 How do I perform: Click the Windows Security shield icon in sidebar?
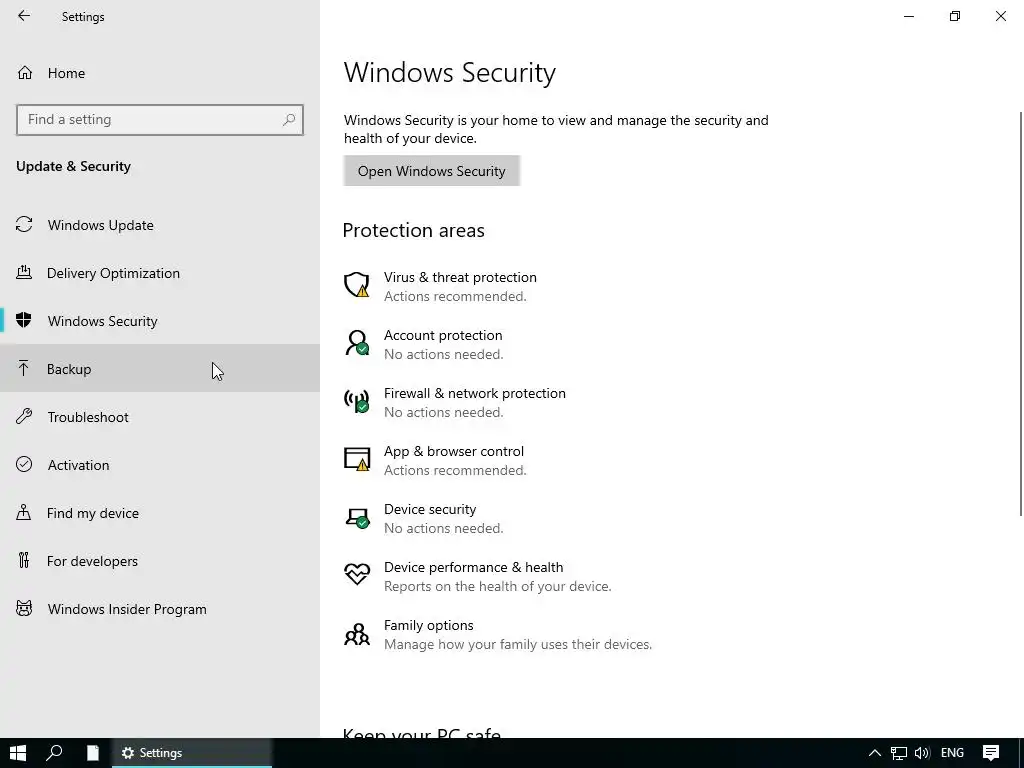24,320
